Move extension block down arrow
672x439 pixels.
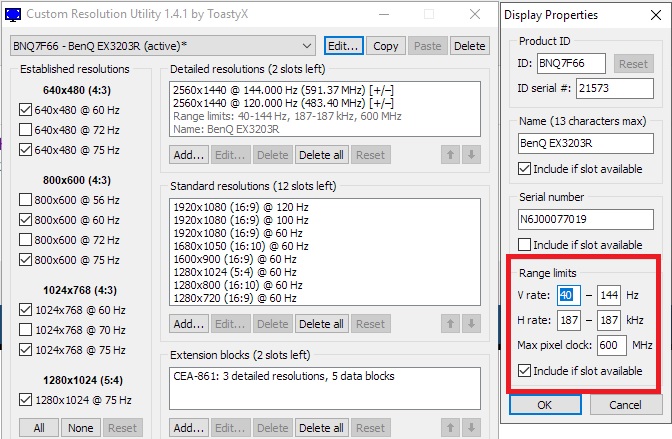click(471, 428)
